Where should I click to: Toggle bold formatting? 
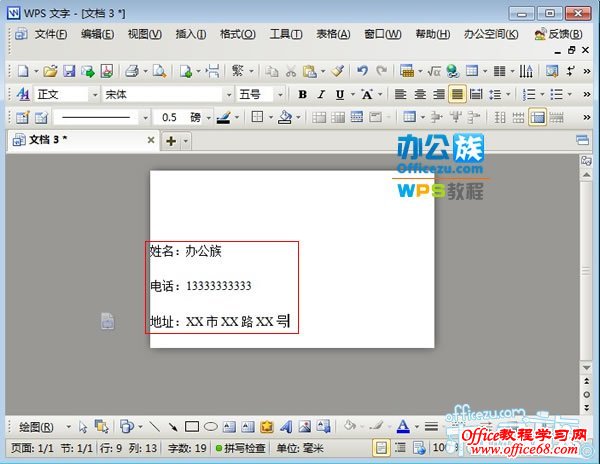tap(302, 94)
